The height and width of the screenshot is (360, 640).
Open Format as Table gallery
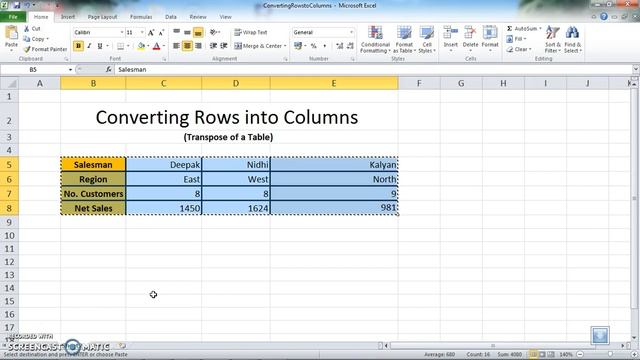(404, 39)
